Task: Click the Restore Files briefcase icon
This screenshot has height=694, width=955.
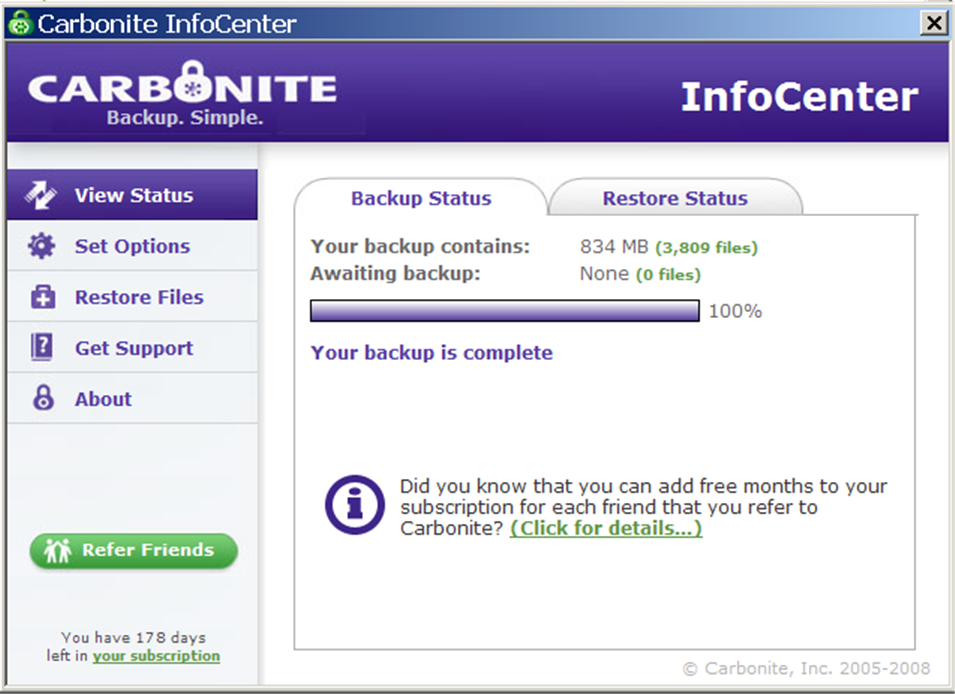Action: pyautogui.click(x=42, y=297)
